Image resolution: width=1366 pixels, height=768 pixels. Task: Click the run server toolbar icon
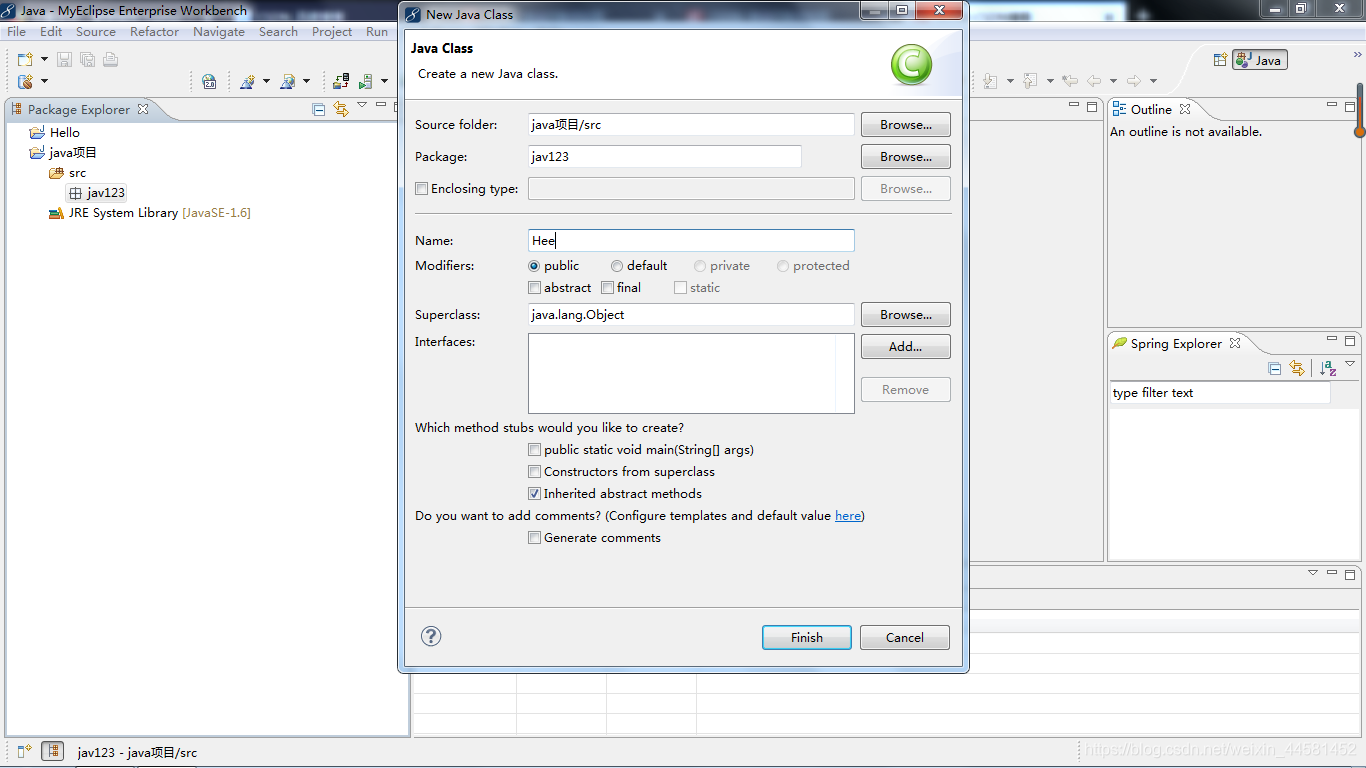(365, 81)
